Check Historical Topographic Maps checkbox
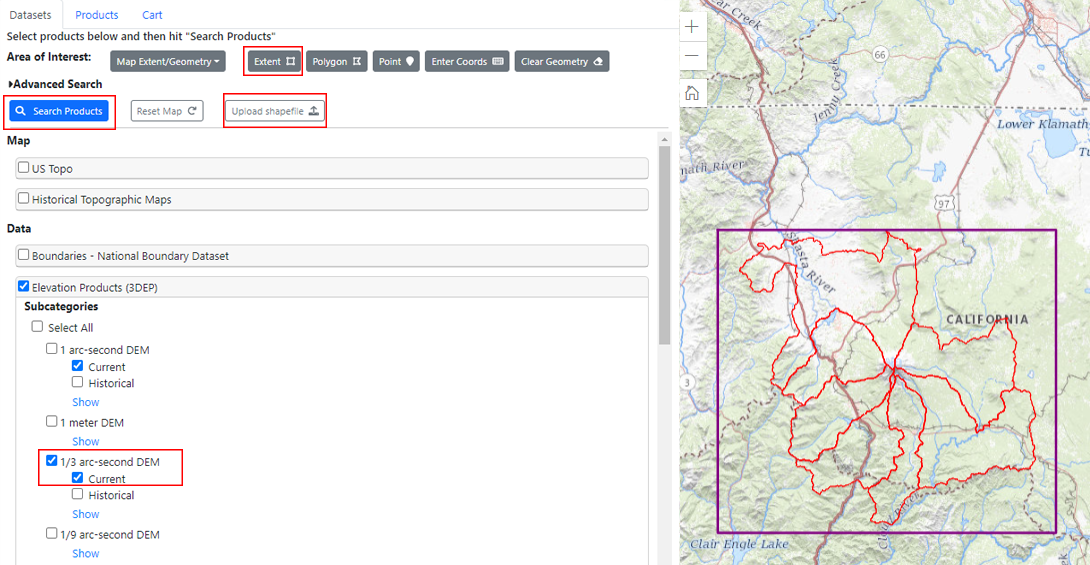The width and height of the screenshot is (1090, 565). (x=24, y=198)
